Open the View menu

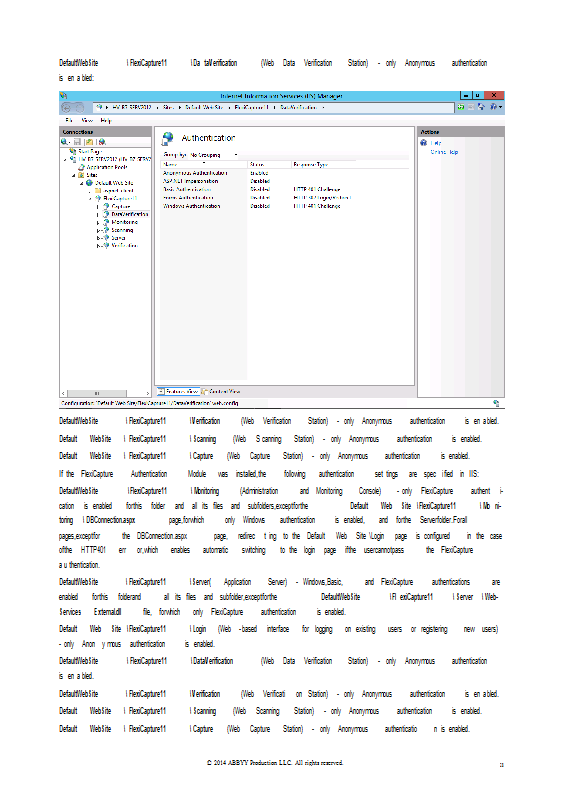(x=87, y=120)
